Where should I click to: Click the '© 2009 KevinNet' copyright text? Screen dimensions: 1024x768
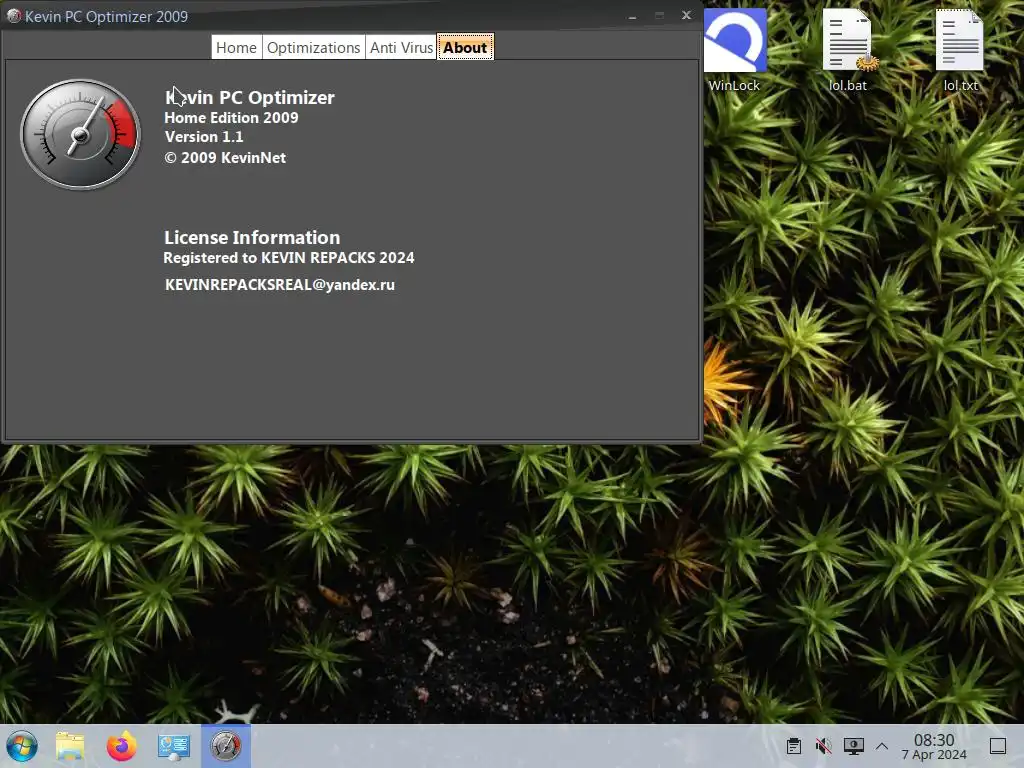(225, 157)
